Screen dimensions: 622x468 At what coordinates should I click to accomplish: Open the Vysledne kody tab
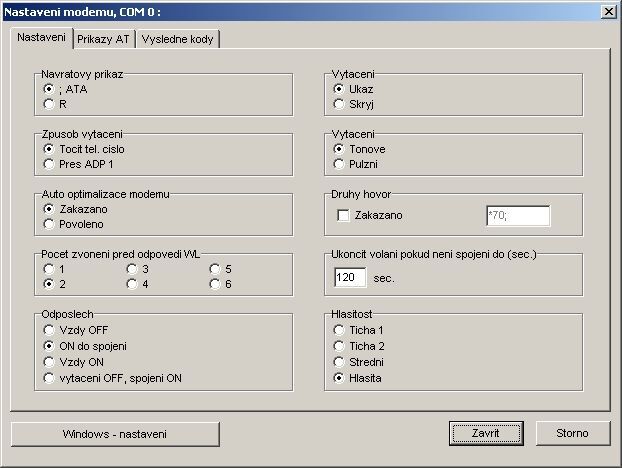(x=178, y=39)
